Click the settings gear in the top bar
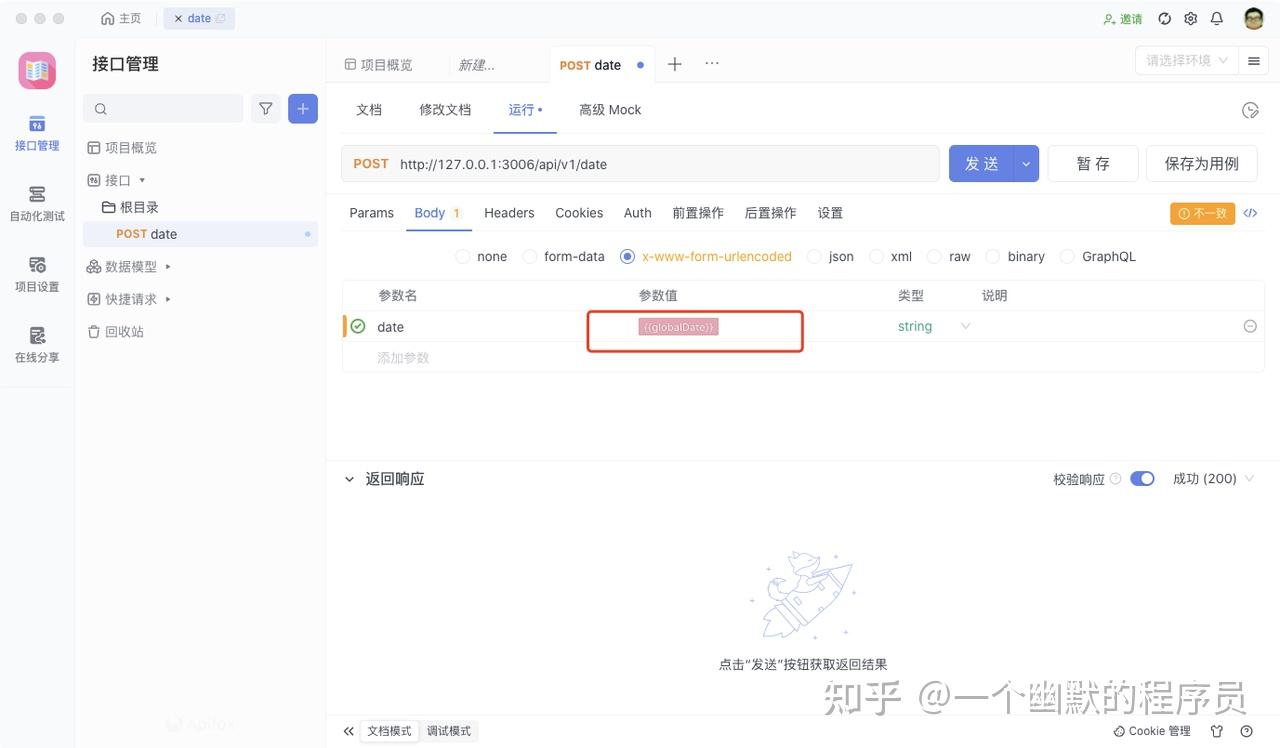This screenshot has height=748, width=1280. pyautogui.click(x=1190, y=18)
